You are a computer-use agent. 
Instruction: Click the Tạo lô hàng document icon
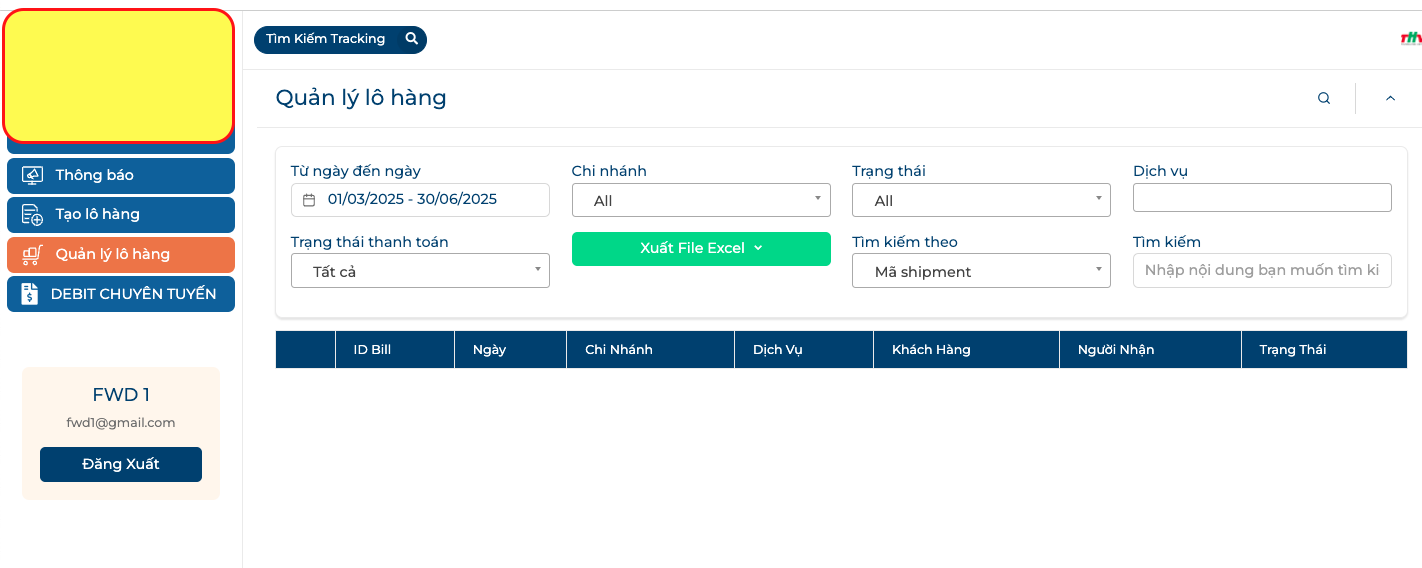(x=32, y=215)
